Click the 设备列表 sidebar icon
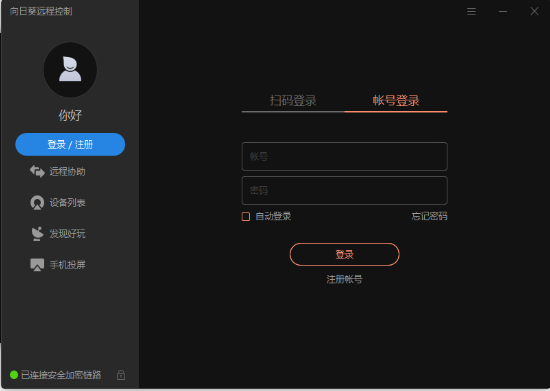 point(37,203)
